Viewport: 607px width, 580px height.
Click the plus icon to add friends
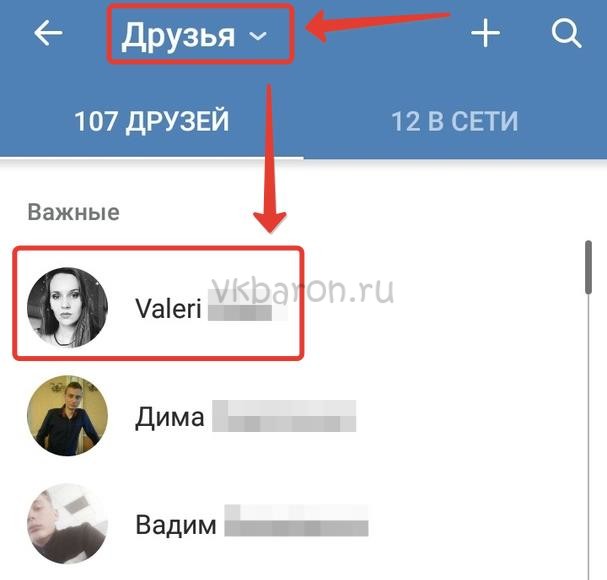tap(485, 33)
